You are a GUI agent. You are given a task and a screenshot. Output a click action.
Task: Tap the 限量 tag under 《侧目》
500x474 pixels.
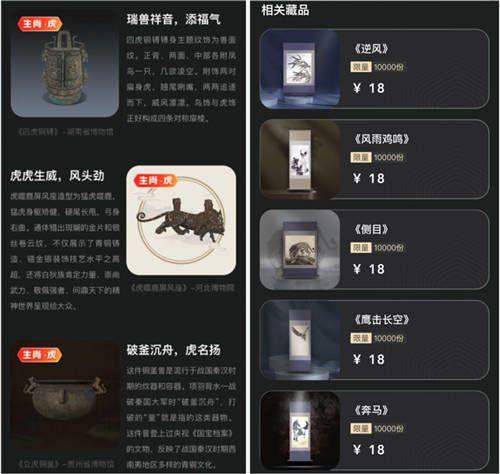(361, 248)
